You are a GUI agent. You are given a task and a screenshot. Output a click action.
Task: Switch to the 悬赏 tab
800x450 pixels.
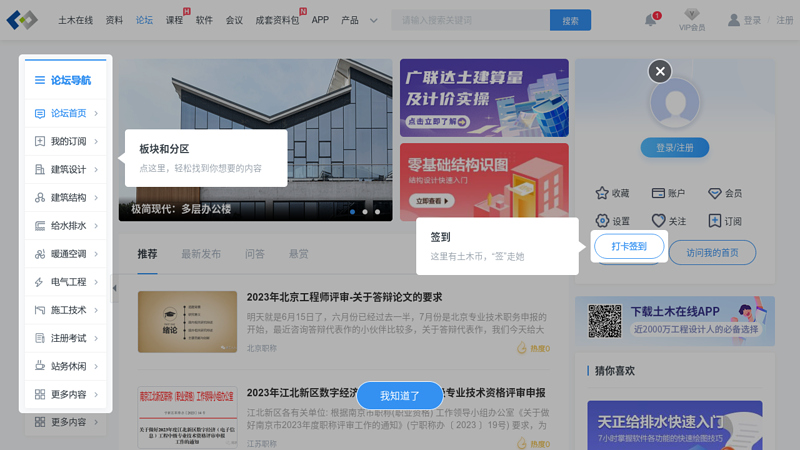[x=298, y=254]
